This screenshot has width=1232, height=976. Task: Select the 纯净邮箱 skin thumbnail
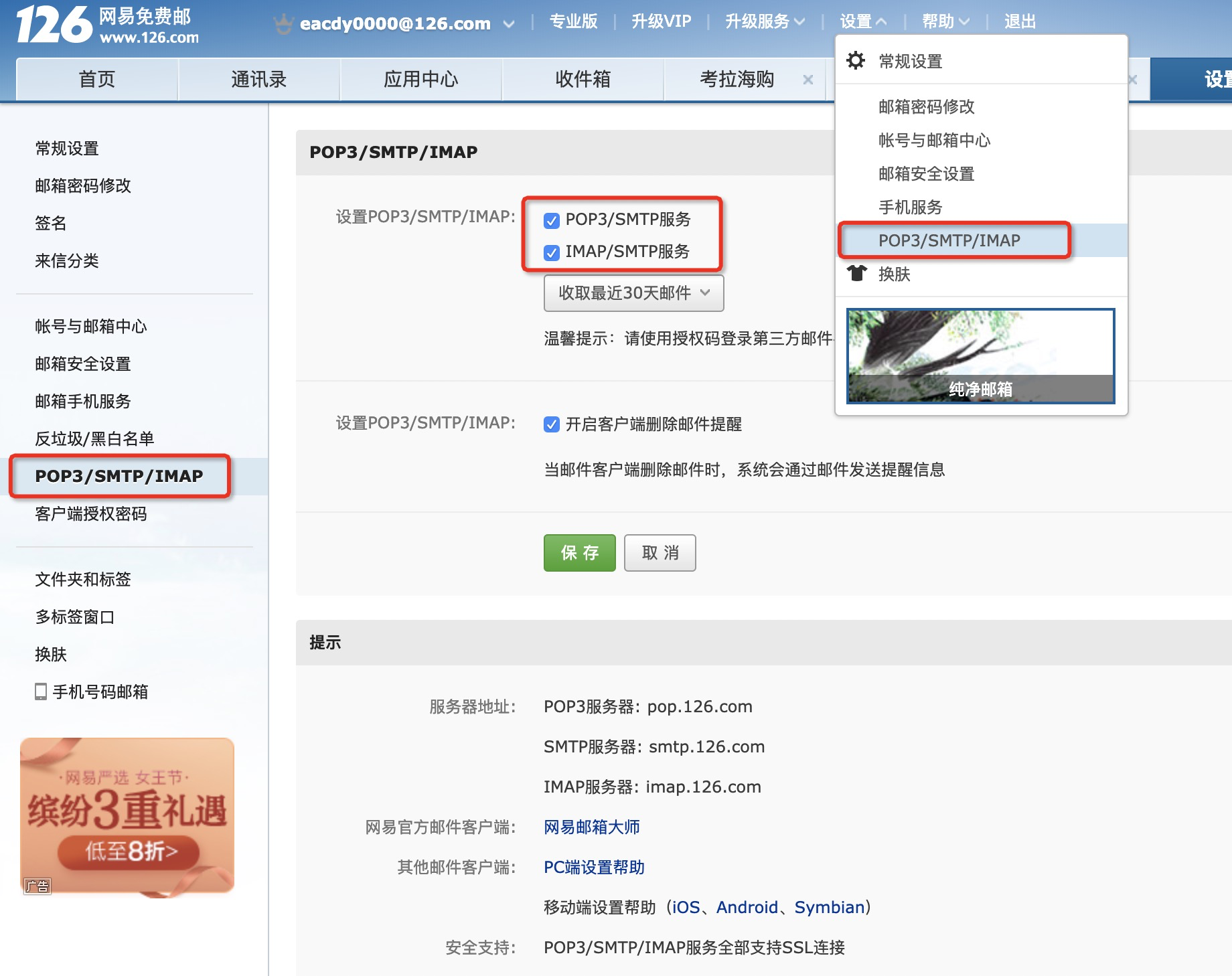pyautogui.click(x=980, y=355)
